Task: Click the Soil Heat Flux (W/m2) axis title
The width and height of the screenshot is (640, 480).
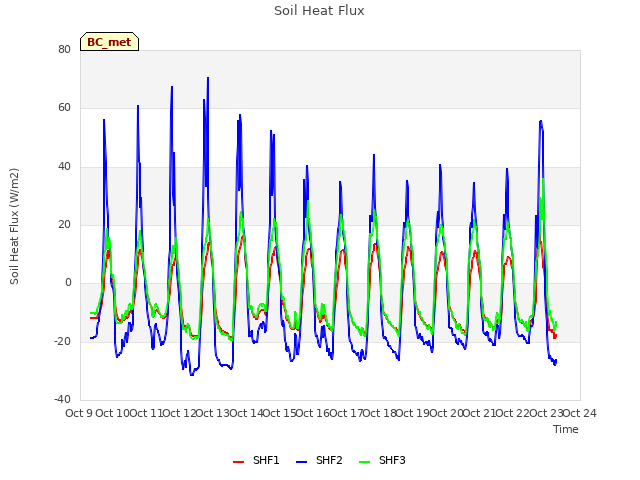Action: [14, 226]
